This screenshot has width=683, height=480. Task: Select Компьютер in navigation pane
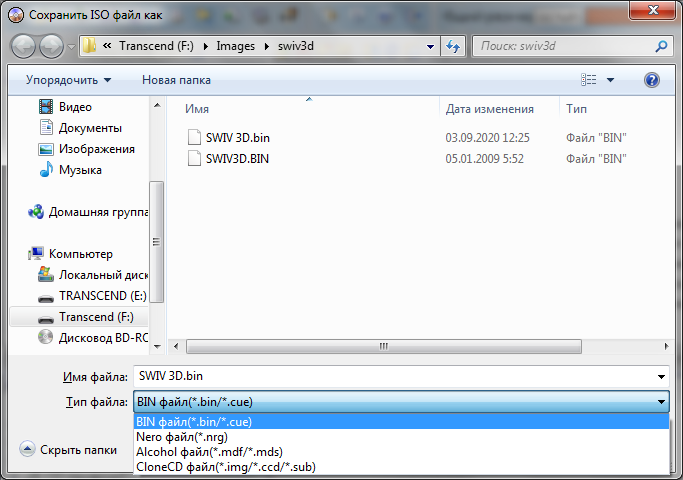click(x=81, y=254)
